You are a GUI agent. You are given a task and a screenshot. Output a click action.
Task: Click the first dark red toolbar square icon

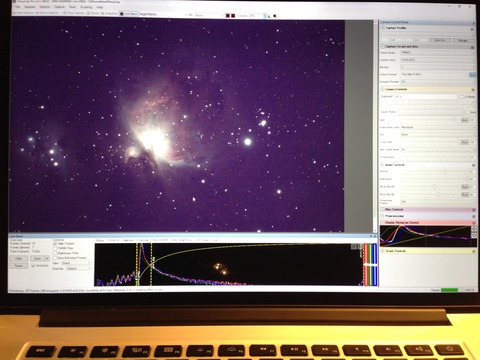(228, 16)
